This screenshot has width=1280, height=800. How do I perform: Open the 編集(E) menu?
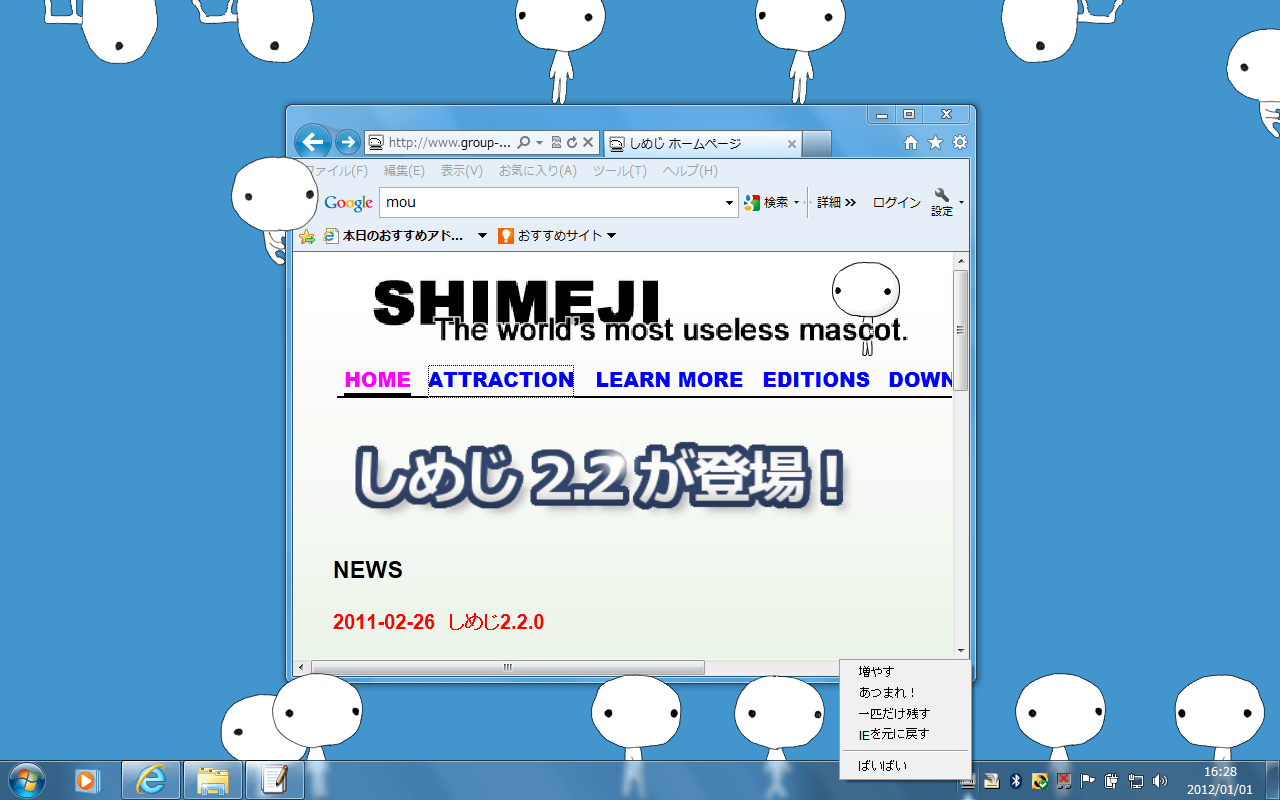tap(404, 171)
